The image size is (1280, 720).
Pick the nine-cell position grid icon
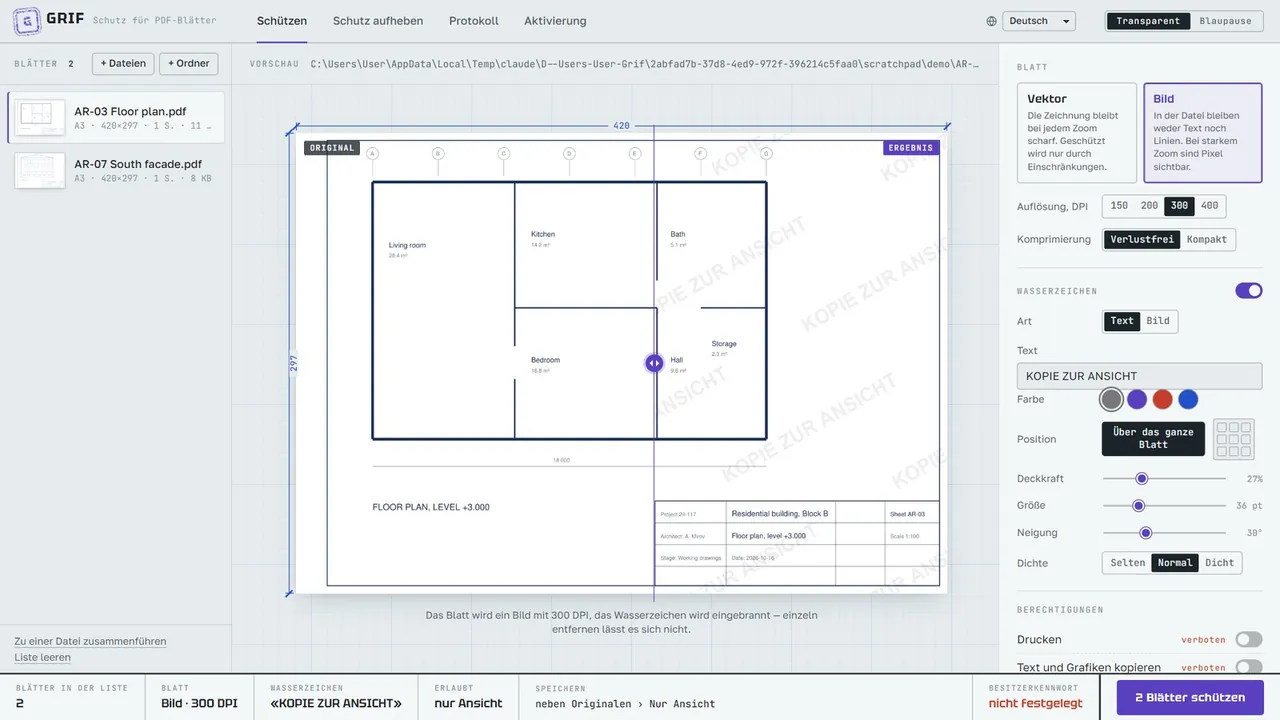click(1233, 439)
